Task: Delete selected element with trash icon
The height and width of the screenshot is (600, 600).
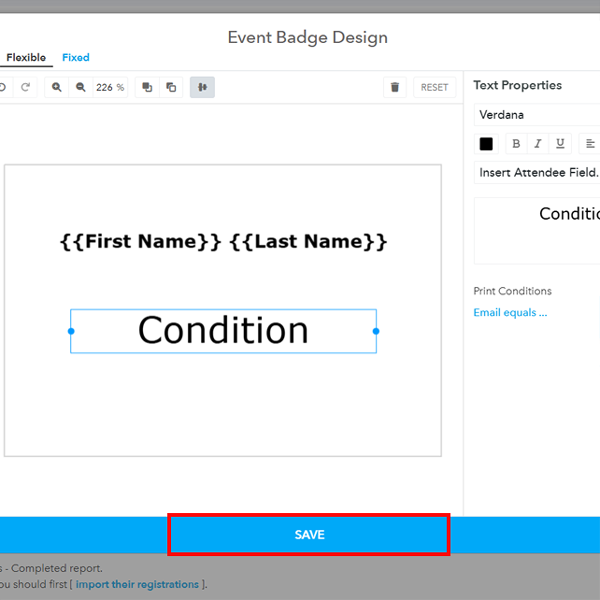Action: click(x=395, y=87)
